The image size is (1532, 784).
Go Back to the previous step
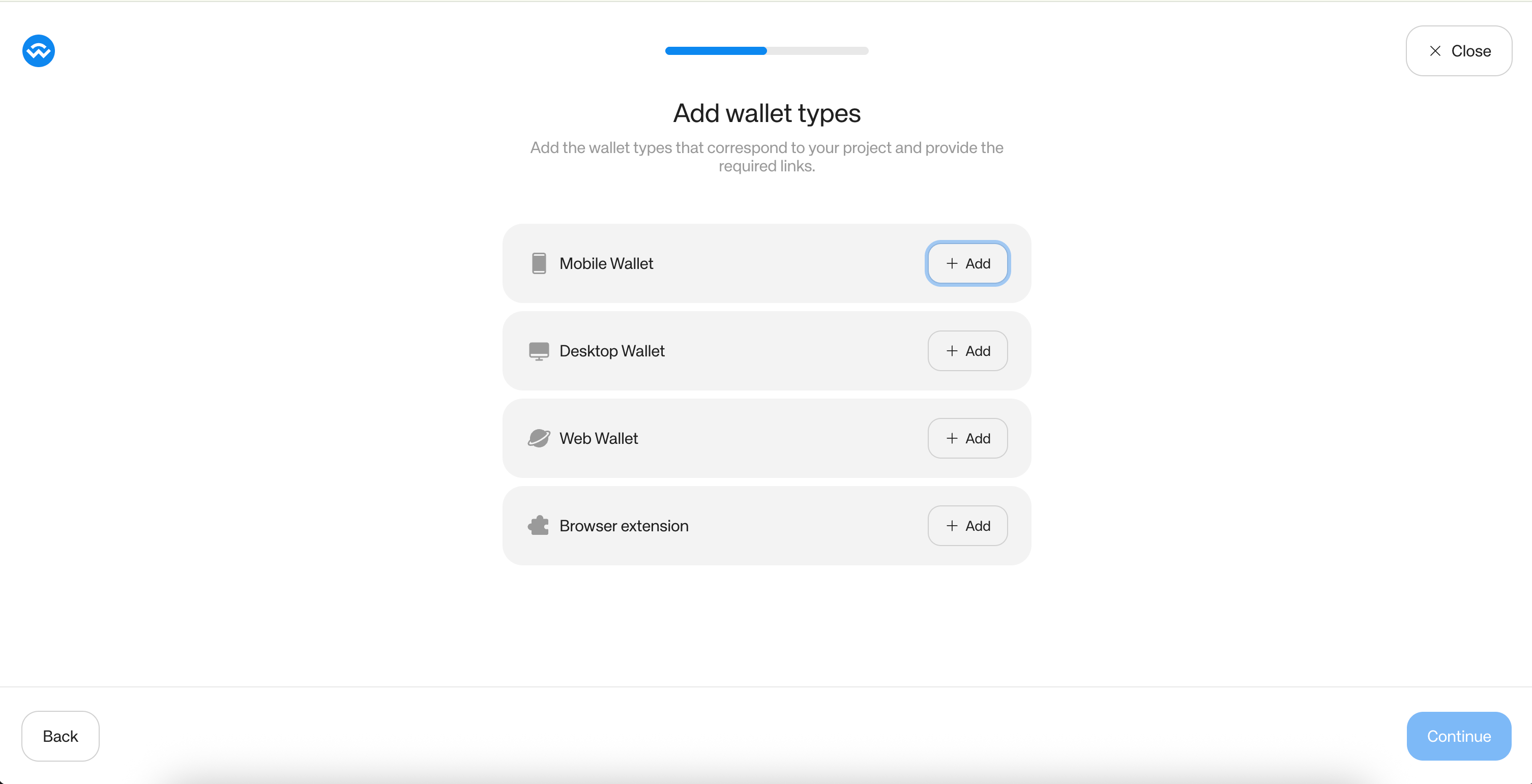pos(61,736)
